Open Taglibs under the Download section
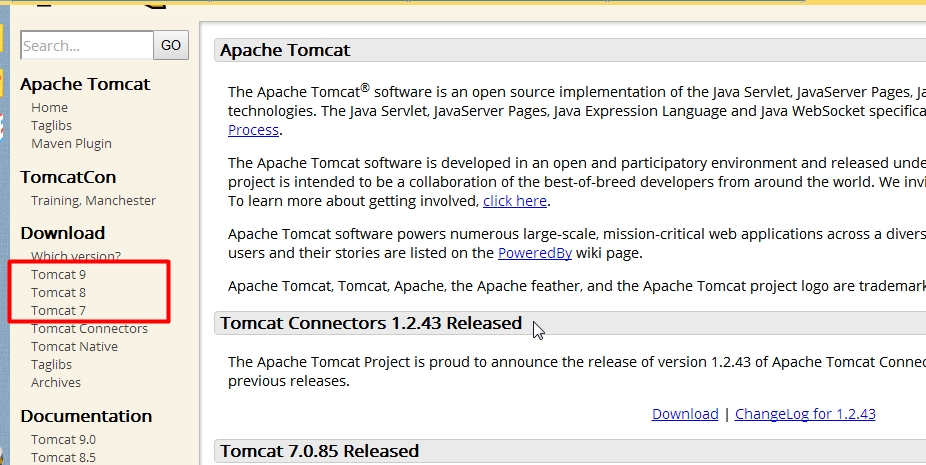 pos(51,365)
